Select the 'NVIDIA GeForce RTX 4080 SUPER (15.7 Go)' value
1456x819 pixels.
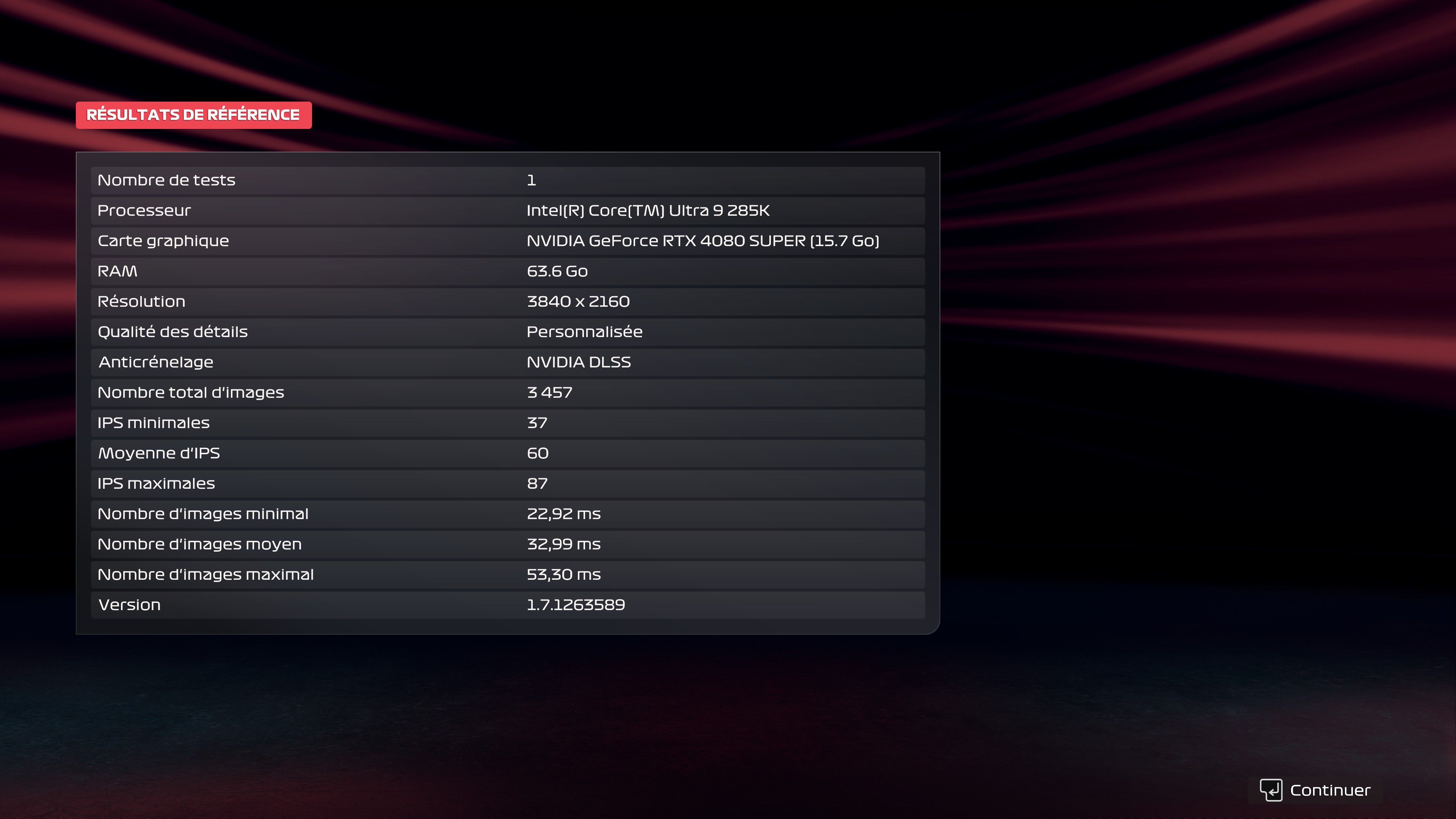[703, 242]
